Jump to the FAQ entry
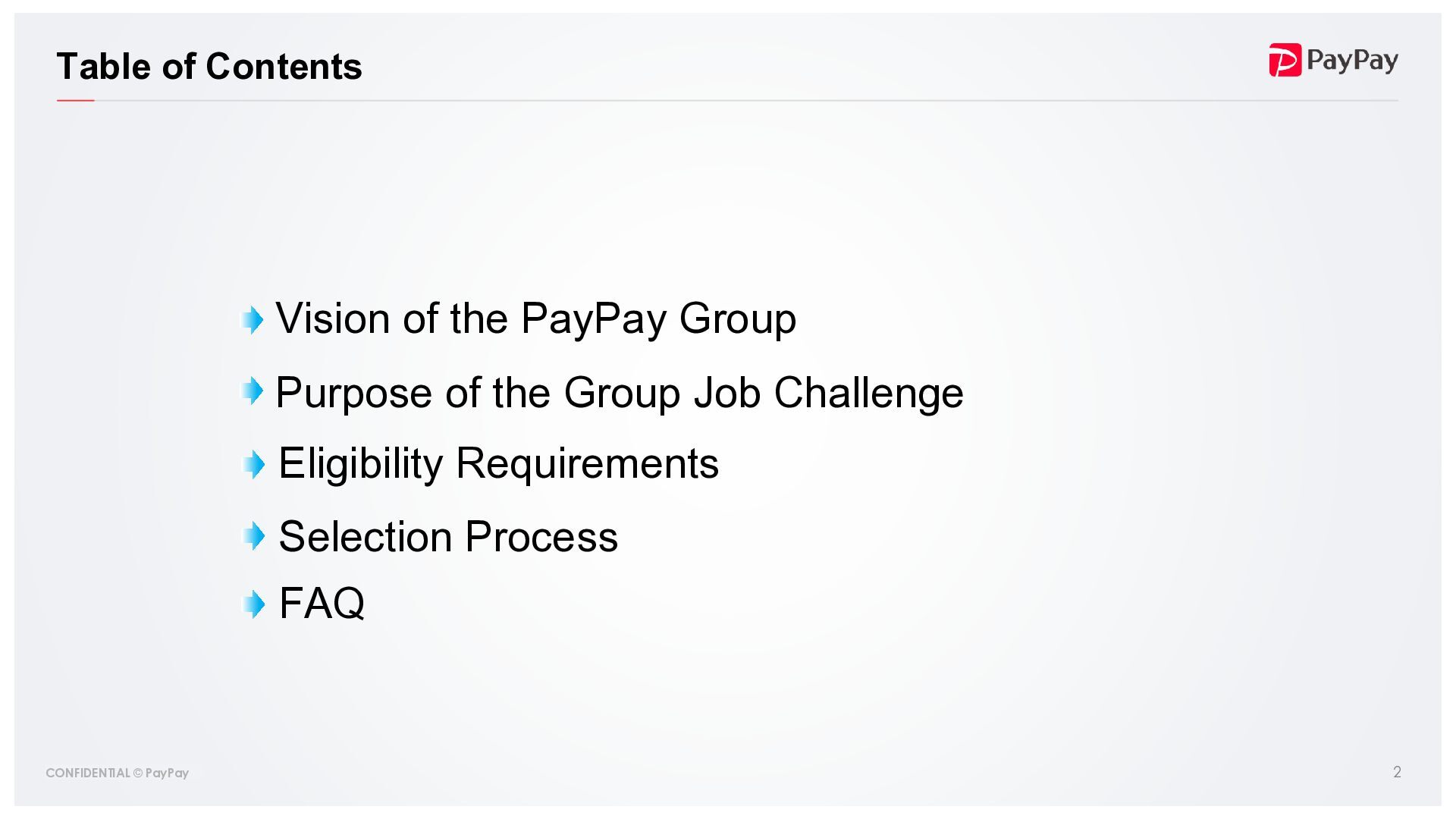This screenshot has width=1456, height=819. [322, 604]
